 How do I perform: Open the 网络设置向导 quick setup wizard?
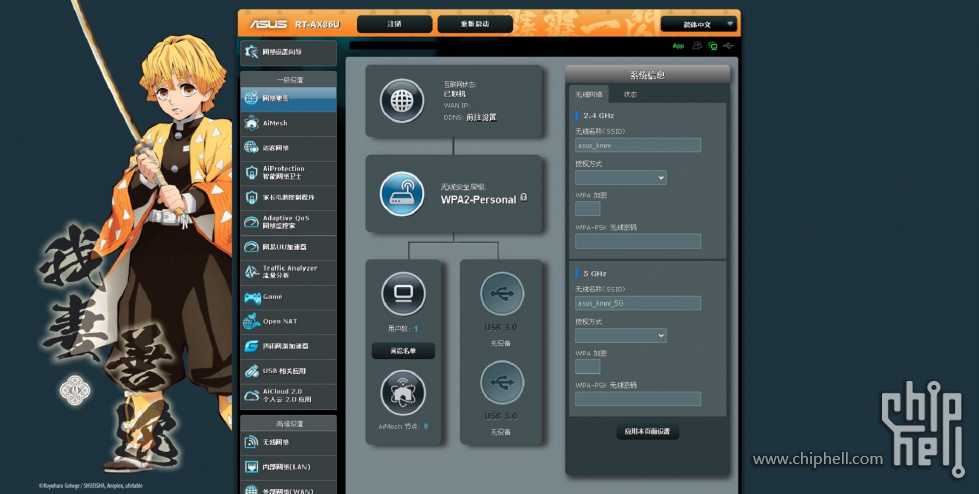point(288,52)
